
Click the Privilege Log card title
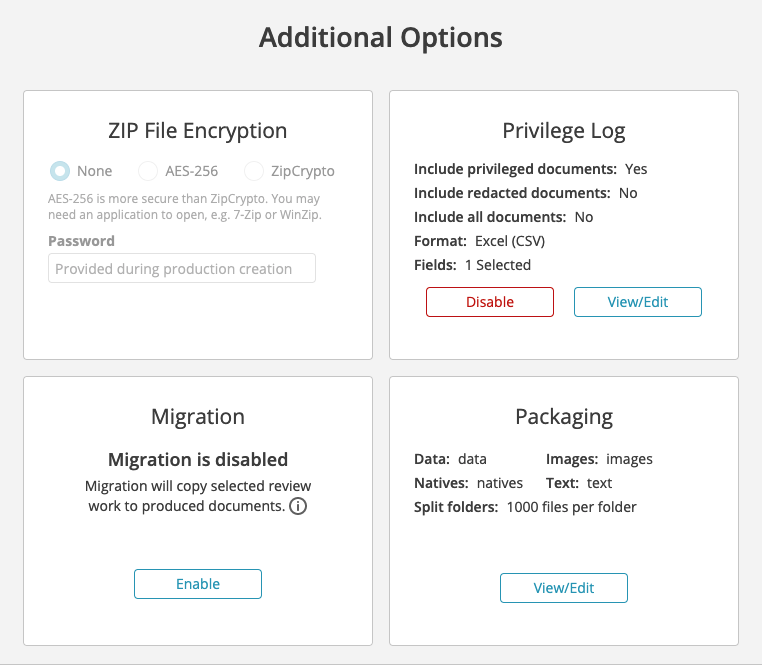[564, 131]
